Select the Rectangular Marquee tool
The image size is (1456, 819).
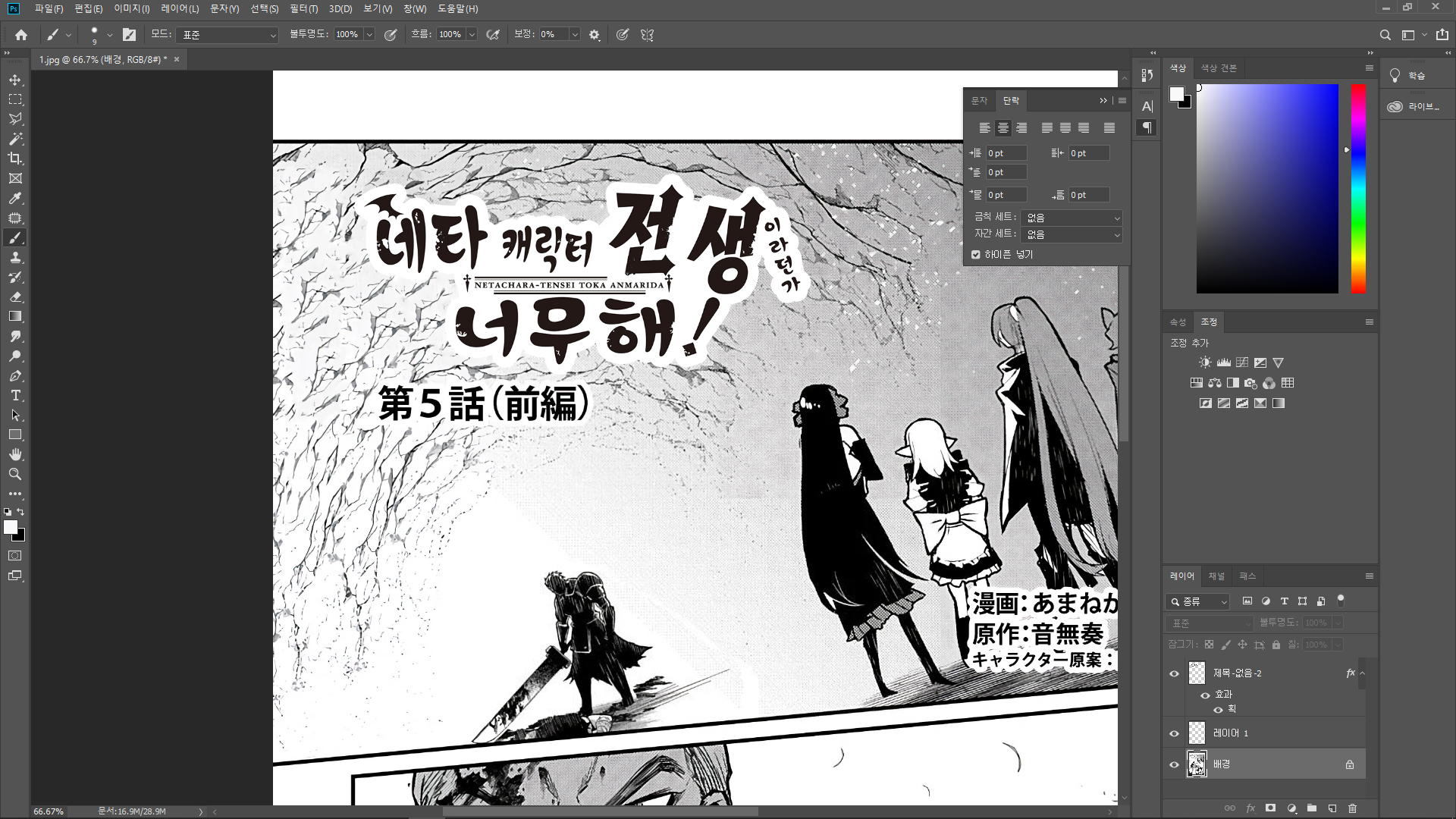click(x=15, y=99)
